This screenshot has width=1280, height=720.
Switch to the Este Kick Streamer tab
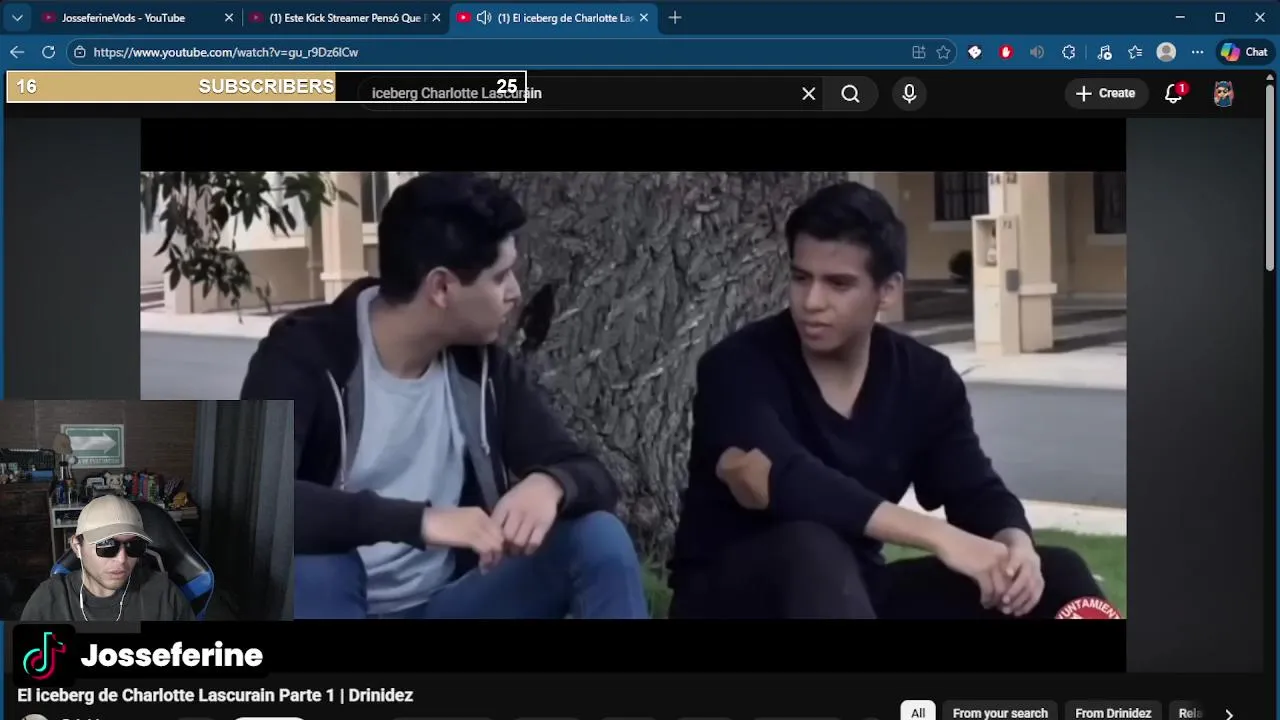tap(345, 18)
